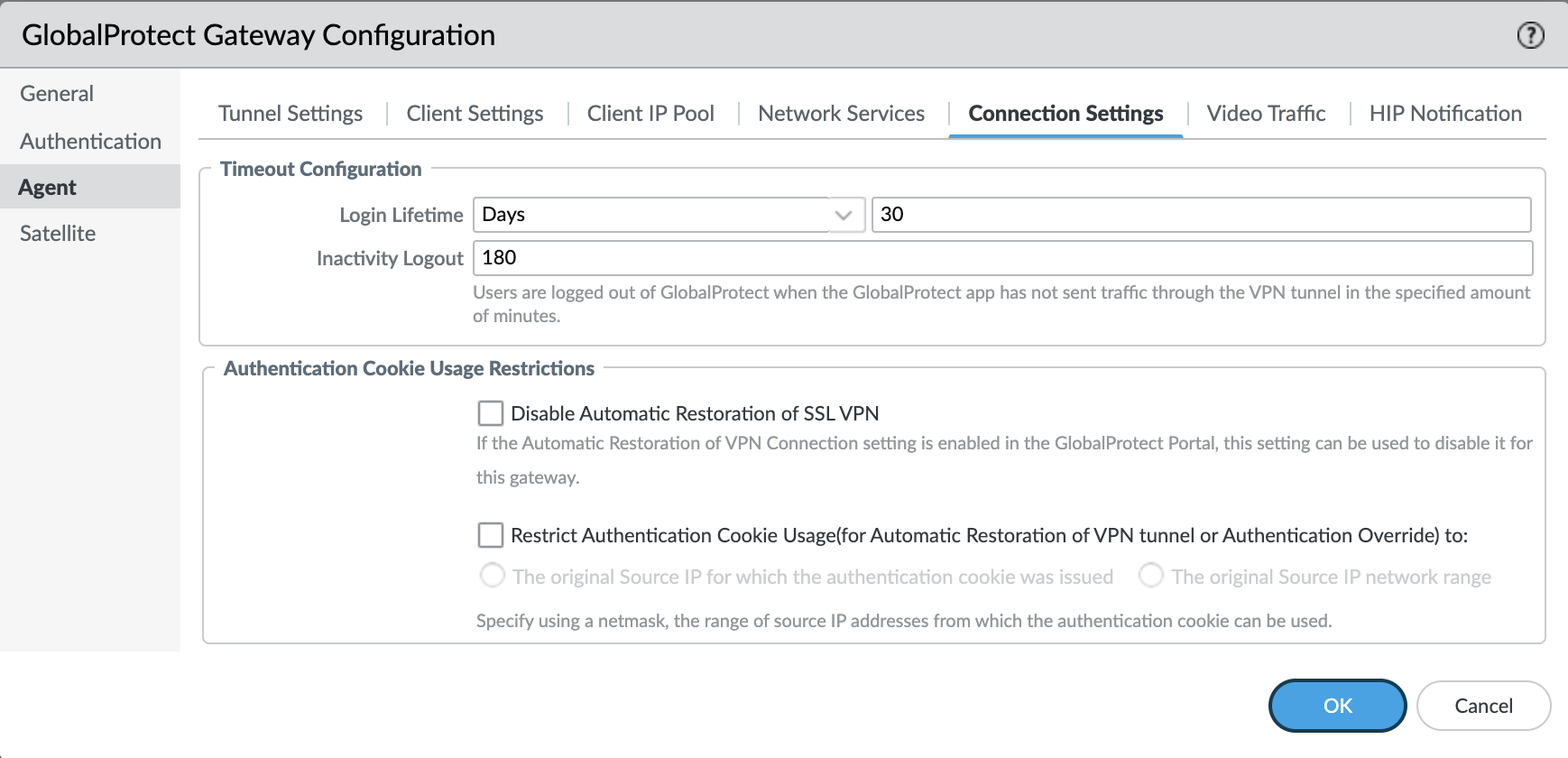This screenshot has height=758, width=1568.
Task: Switch to the Video Traffic tab
Action: (1266, 114)
